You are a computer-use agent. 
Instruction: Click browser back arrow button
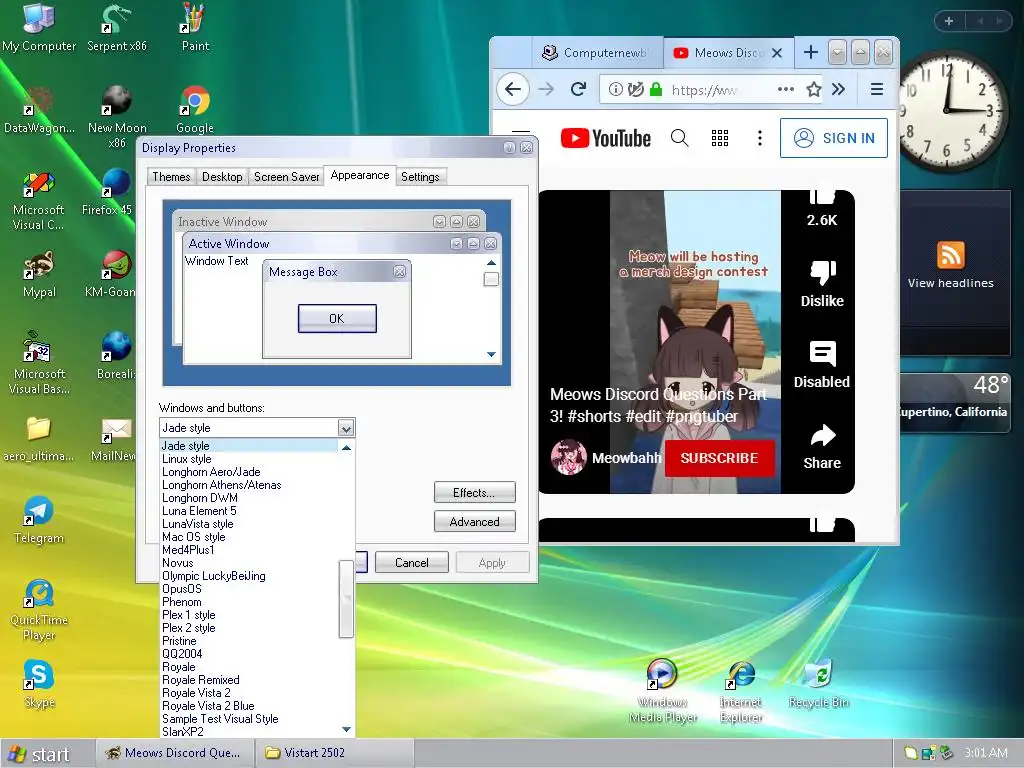pos(513,89)
